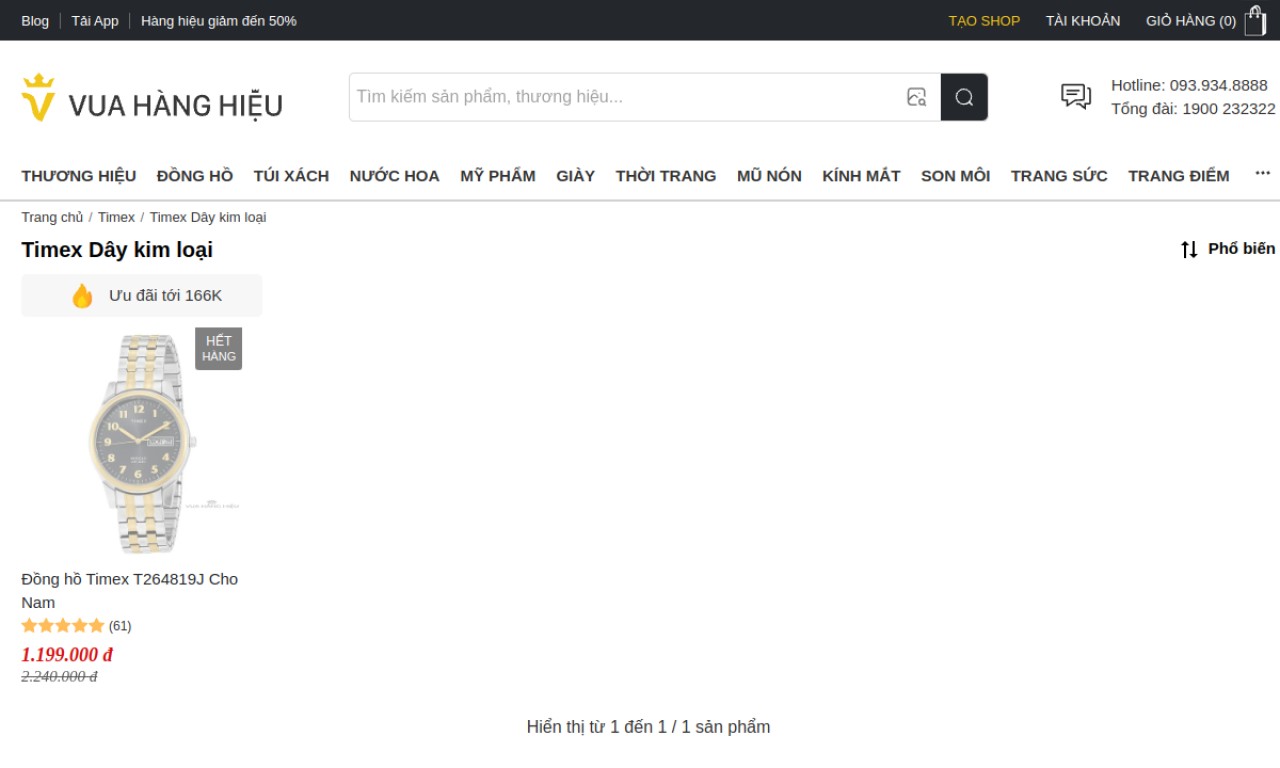This screenshot has width=1280, height=768.
Task: Click Hotline: 093.934.8888 text
Action: pos(1189,85)
